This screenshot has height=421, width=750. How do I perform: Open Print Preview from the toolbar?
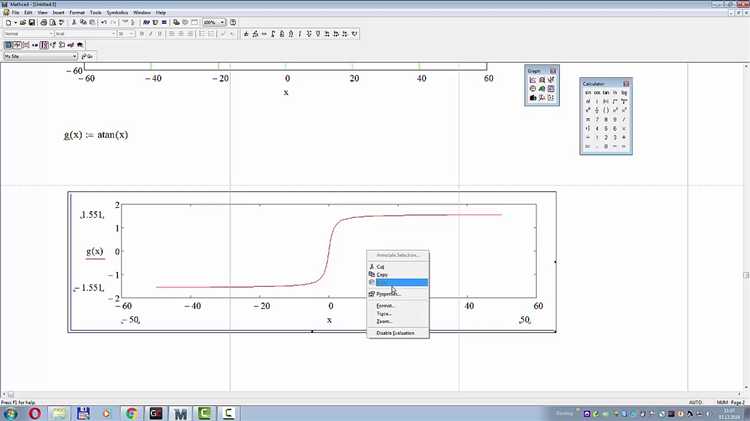(53, 22)
